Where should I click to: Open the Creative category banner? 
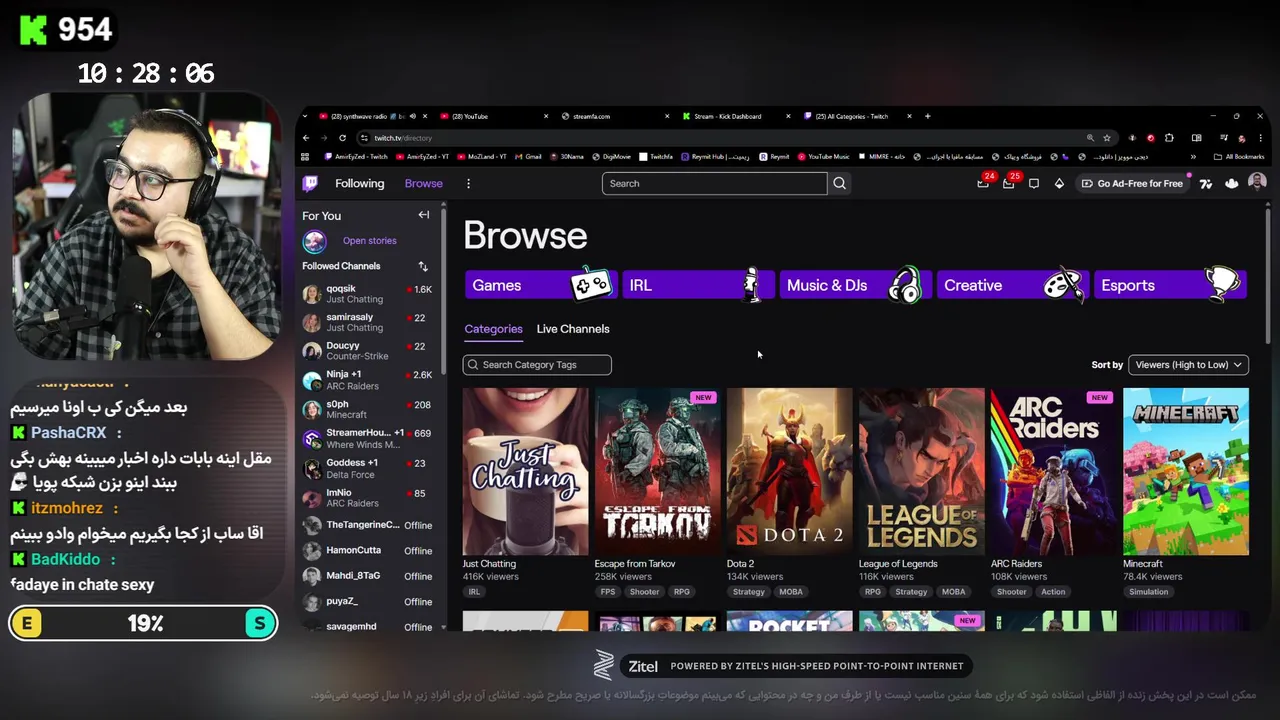tap(1012, 285)
